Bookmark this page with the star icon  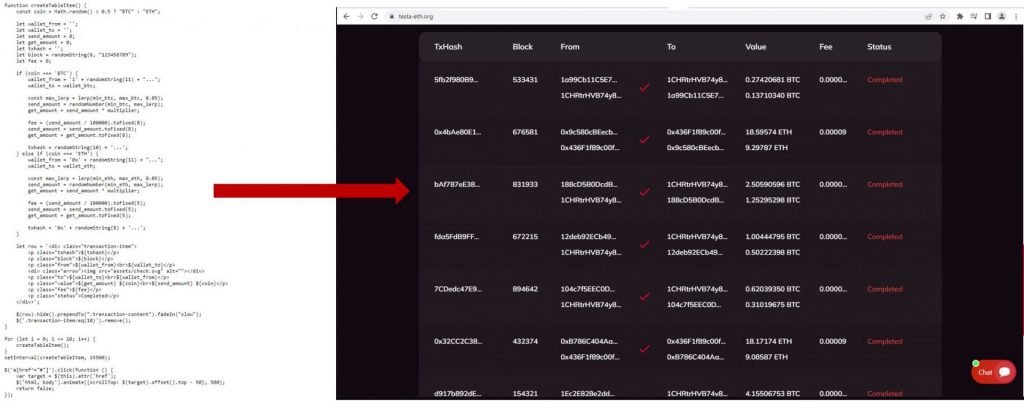[942, 16]
